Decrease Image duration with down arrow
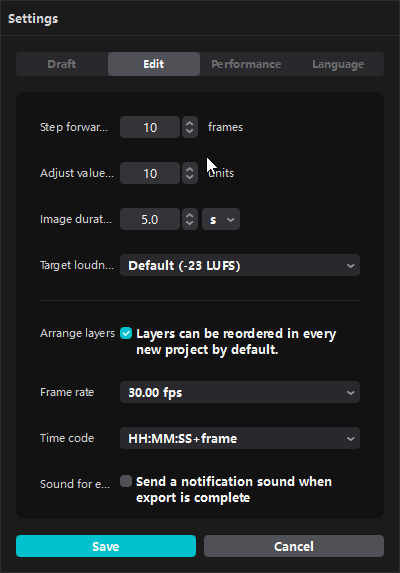 click(x=189, y=224)
